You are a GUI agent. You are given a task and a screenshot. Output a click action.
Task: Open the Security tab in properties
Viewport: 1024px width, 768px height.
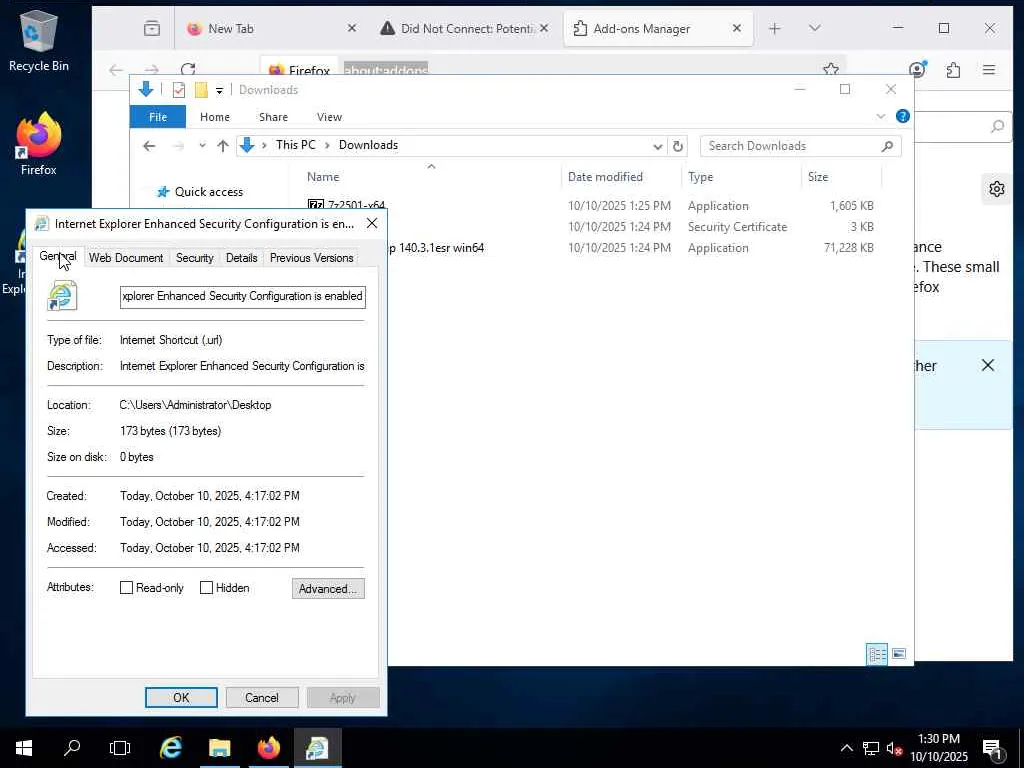point(195,258)
